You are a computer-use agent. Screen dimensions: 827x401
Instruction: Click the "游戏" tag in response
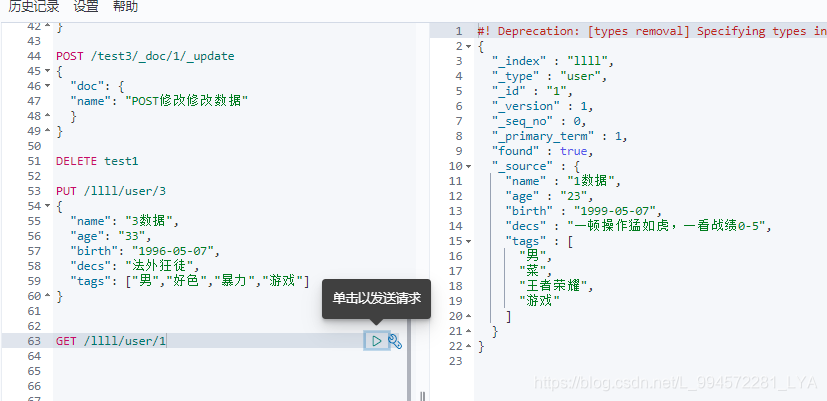coord(539,301)
